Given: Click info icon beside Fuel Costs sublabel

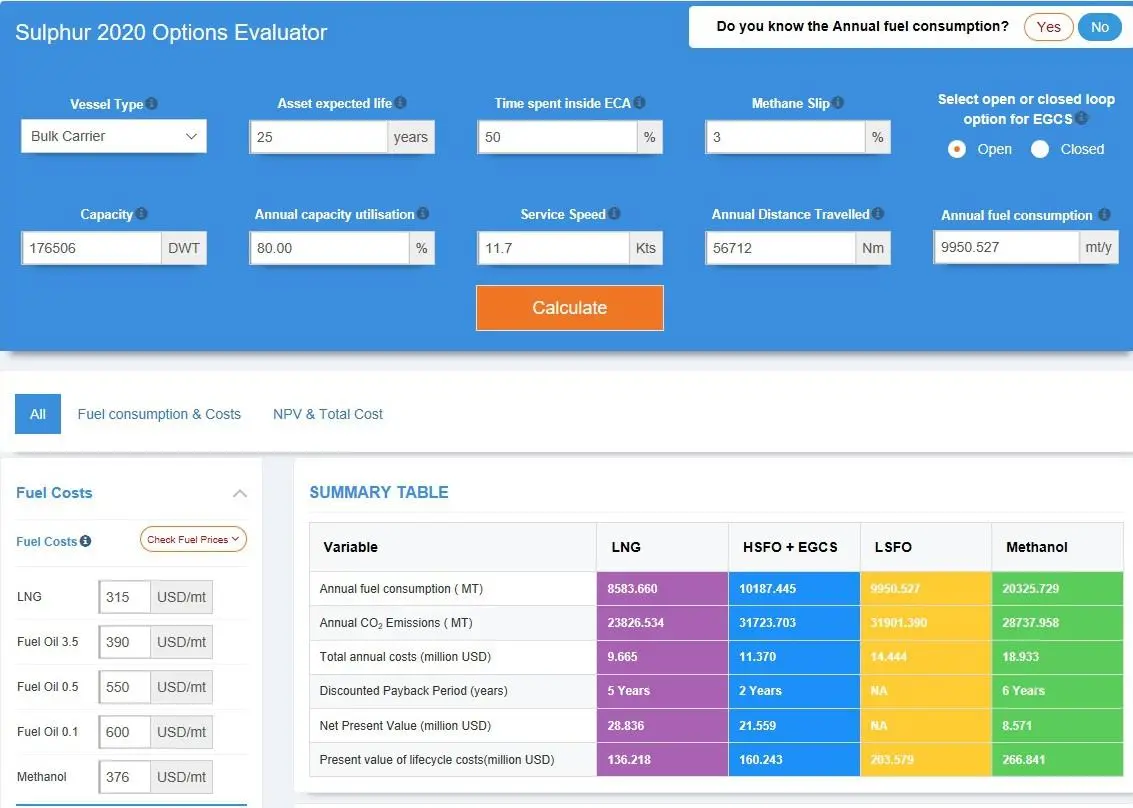Looking at the screenshot, I should [x=85, y=541].
